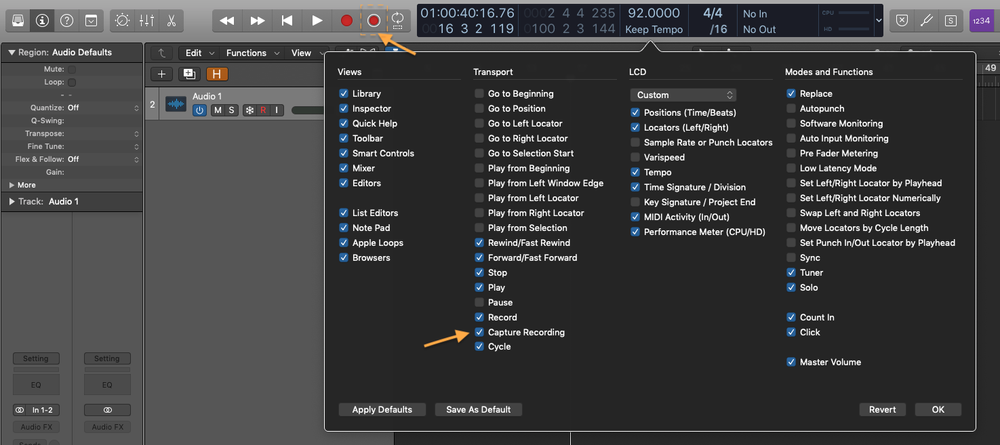1000x445 pixels.
Task: Toggle the Solo S icon in control bar
Action: click(x=950, y=20)
